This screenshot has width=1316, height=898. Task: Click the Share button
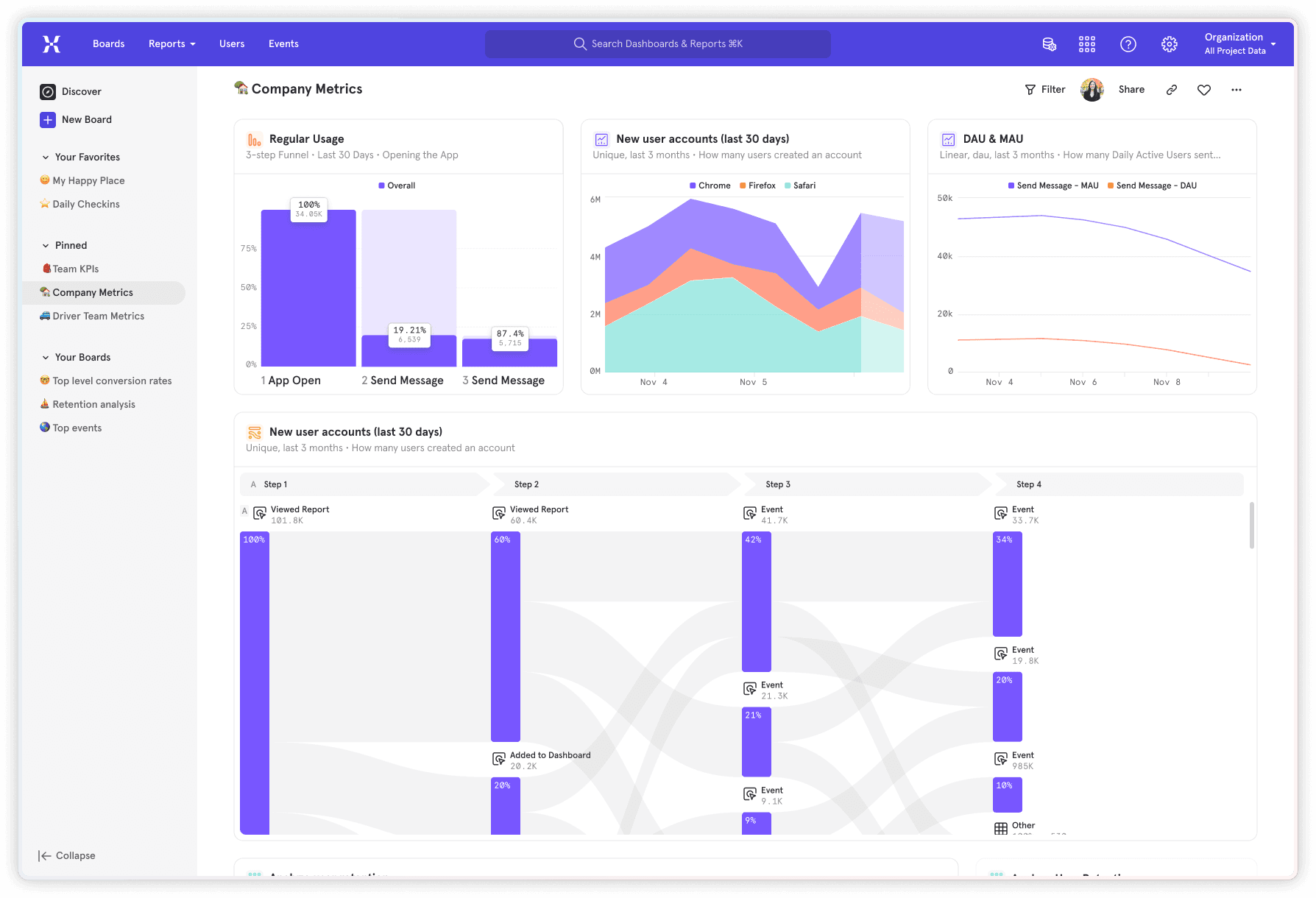click(1131, 90)
